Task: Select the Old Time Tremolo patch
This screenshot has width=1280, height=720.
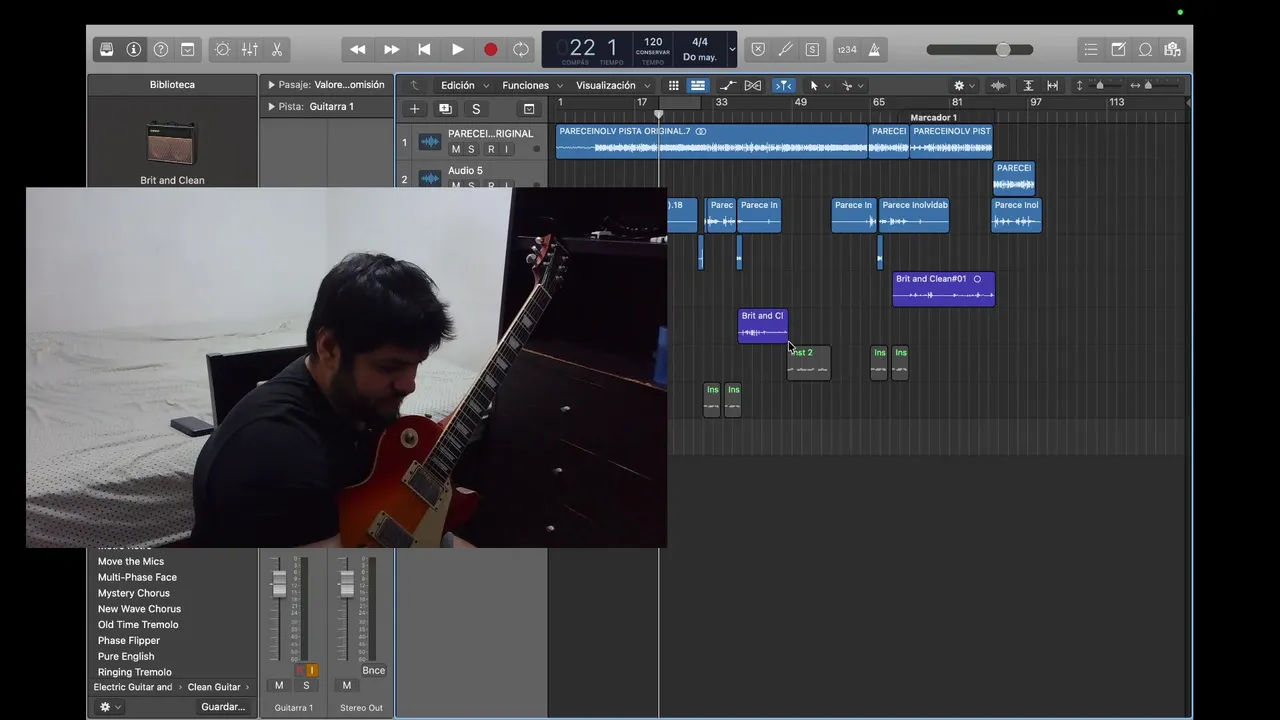Action: click(x=138, y=625)
